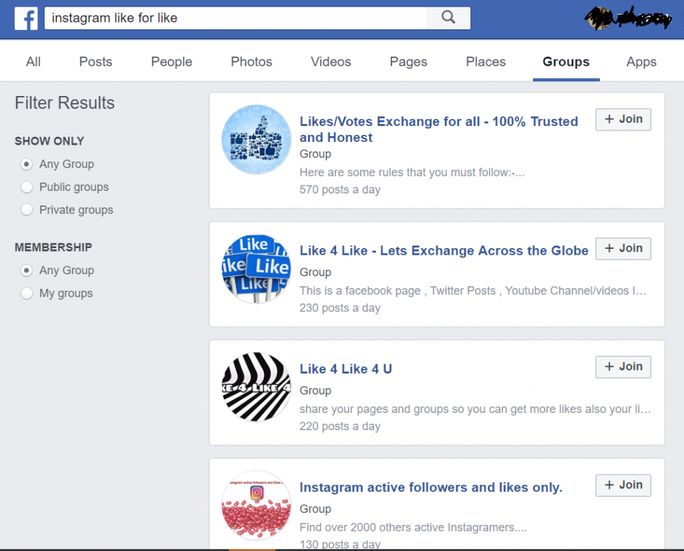Open the Likes/Votes Exchange group thumbnail
This screenshot has width=684, height=551.
(x=256, y=139)
